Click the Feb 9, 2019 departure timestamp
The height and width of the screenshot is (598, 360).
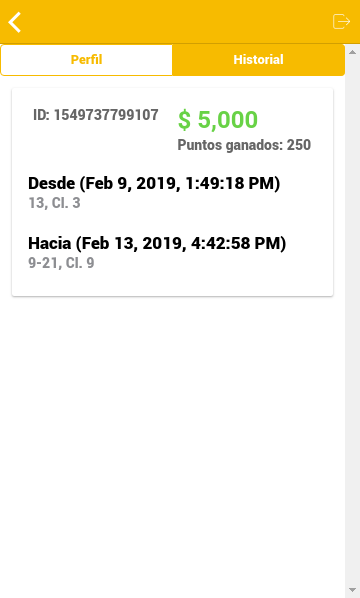click(x=180, y=183)
